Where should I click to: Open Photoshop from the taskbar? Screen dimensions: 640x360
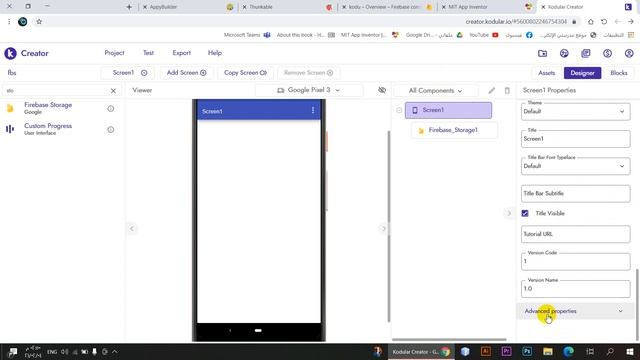(527, 351)
